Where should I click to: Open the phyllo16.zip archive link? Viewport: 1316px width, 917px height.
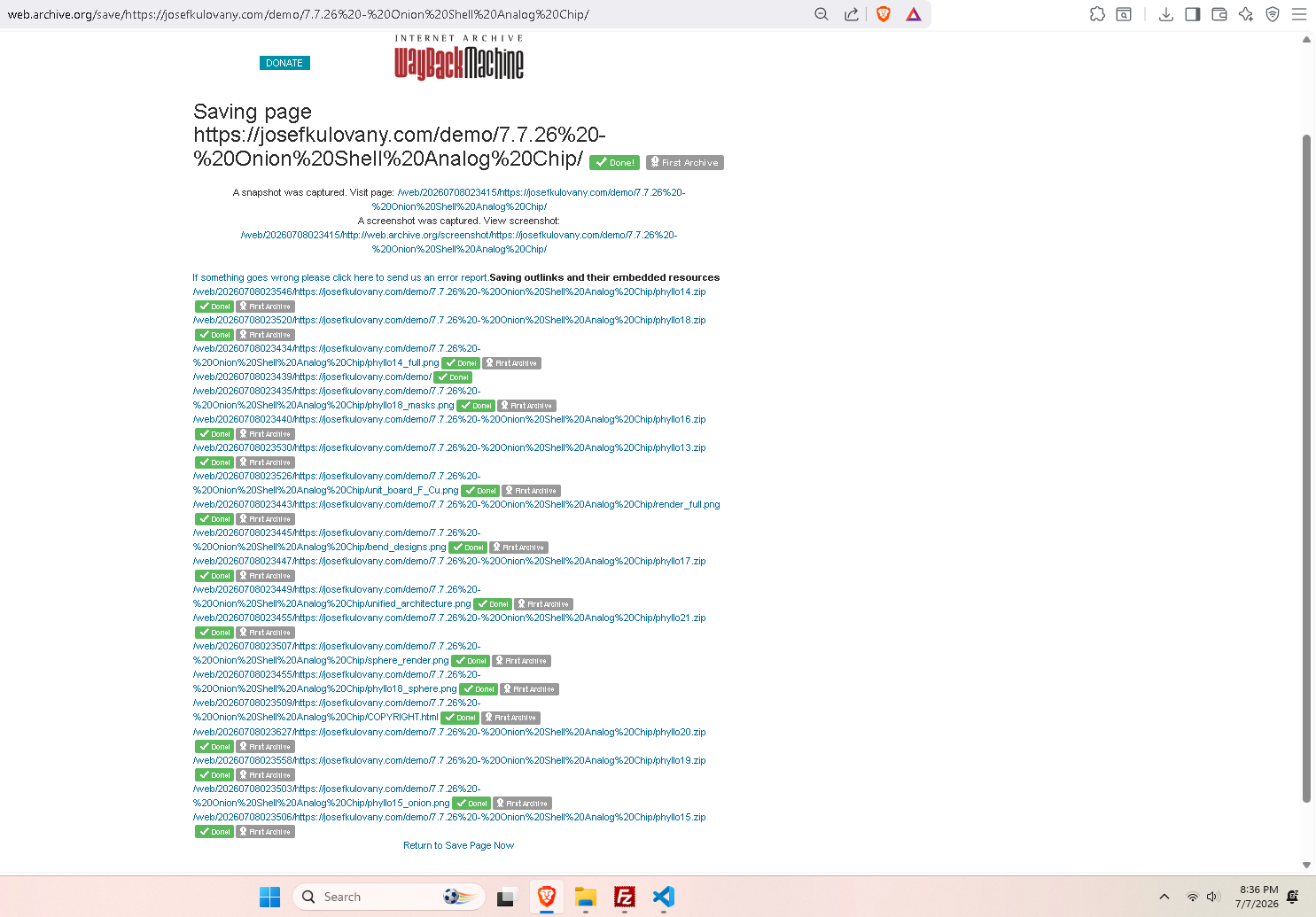[x=449, y=419]
